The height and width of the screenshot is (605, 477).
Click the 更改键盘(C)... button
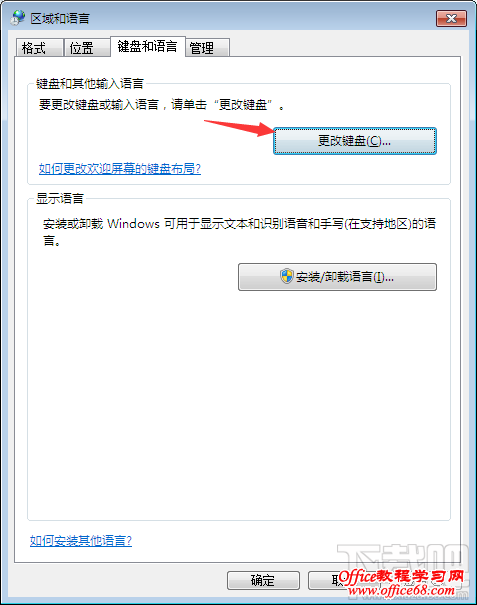click(355, 141)
